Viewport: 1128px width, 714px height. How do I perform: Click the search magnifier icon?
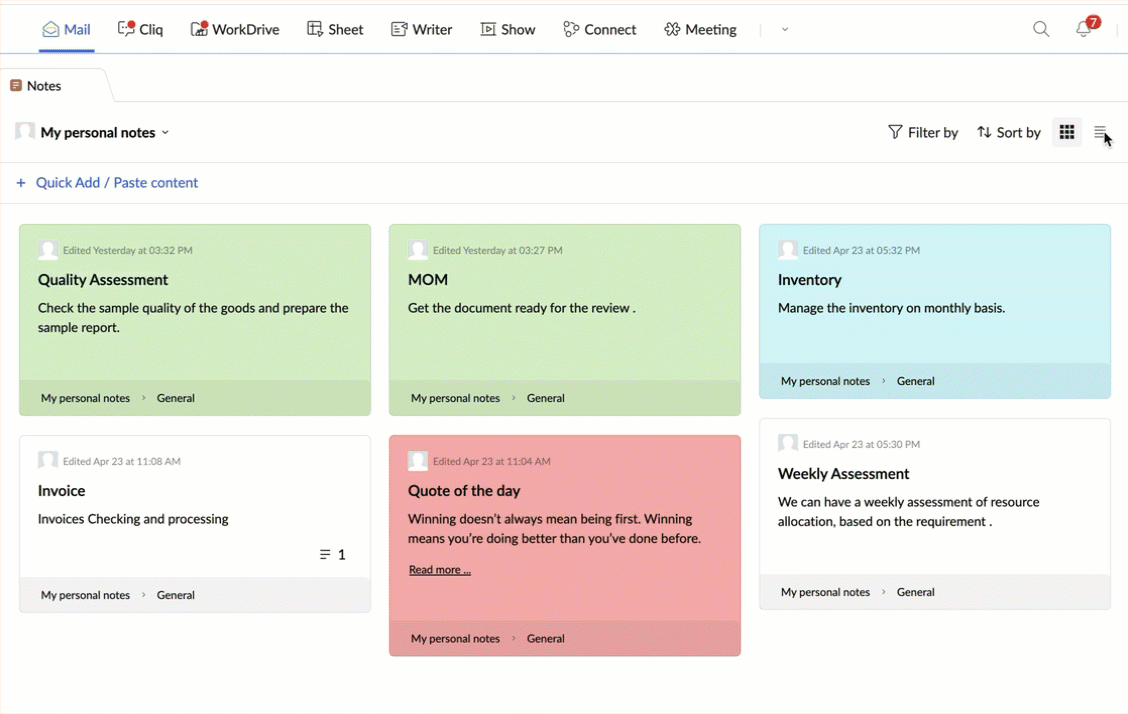(1041, 29)
